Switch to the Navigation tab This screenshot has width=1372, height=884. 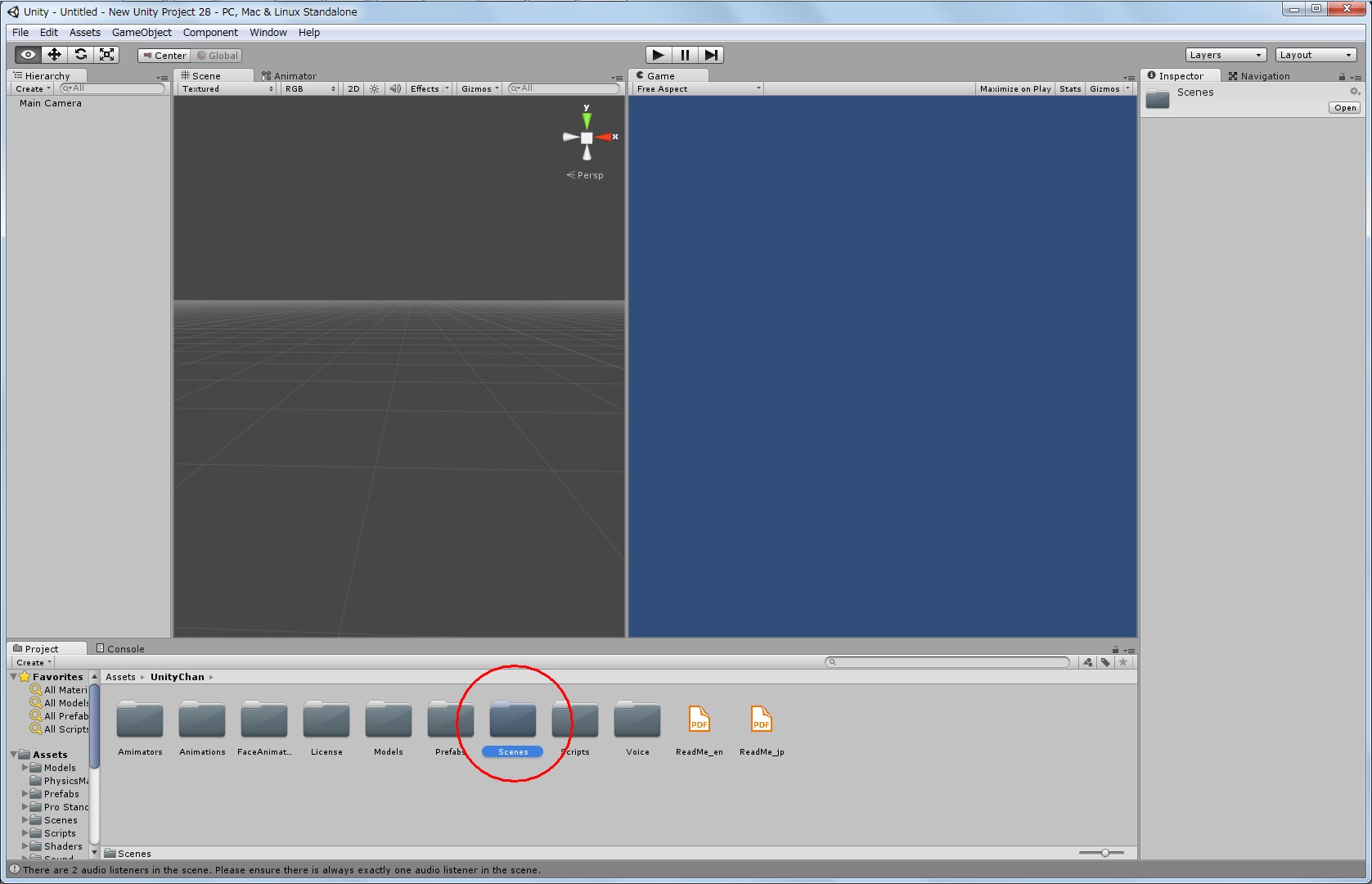(x=1259, y=76)
